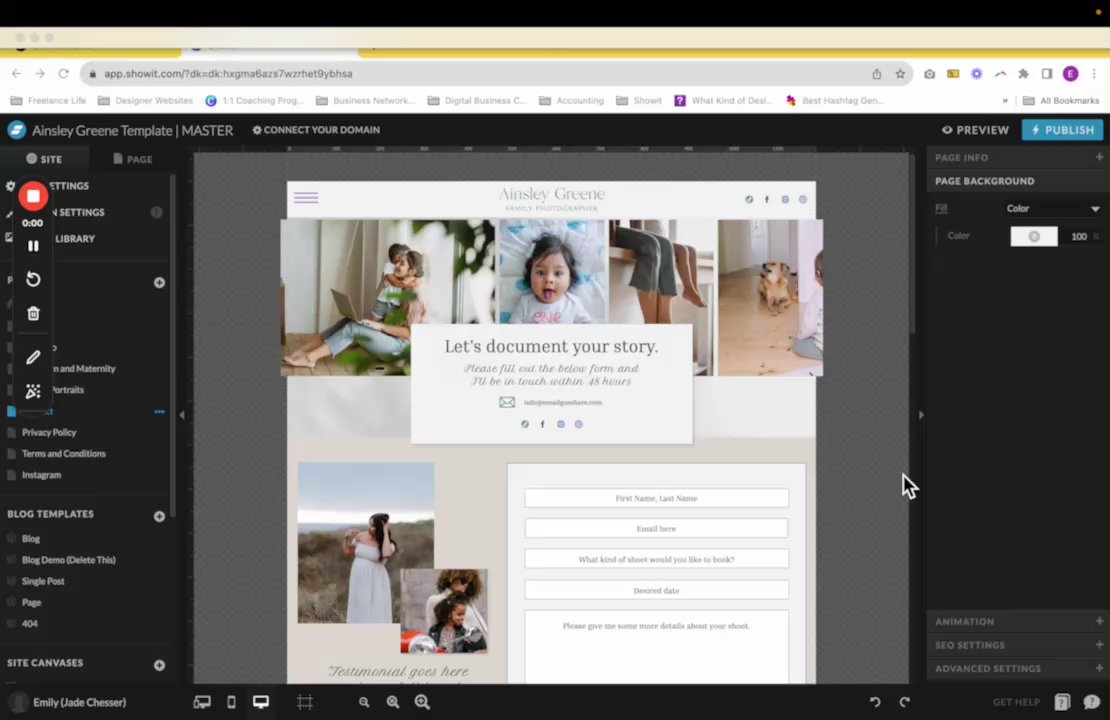Image resolution: width=1110 pixels, height=720 pixels.
Task: Stop the screen recording with red button
Action: 33,196
